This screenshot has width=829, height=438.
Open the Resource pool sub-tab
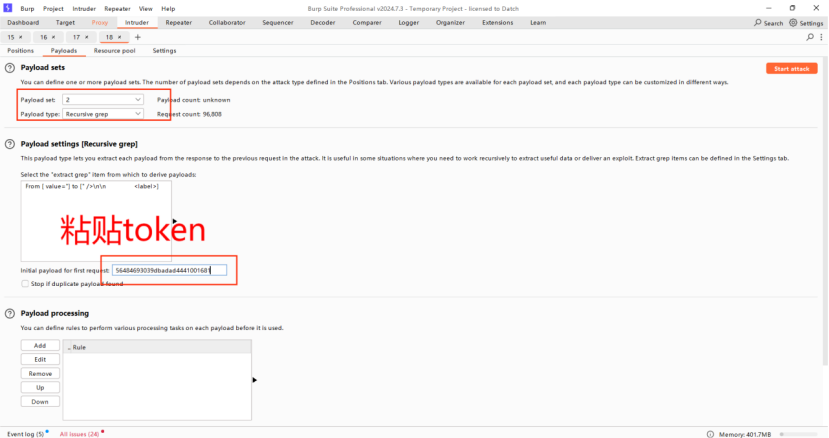coord(115,51)
